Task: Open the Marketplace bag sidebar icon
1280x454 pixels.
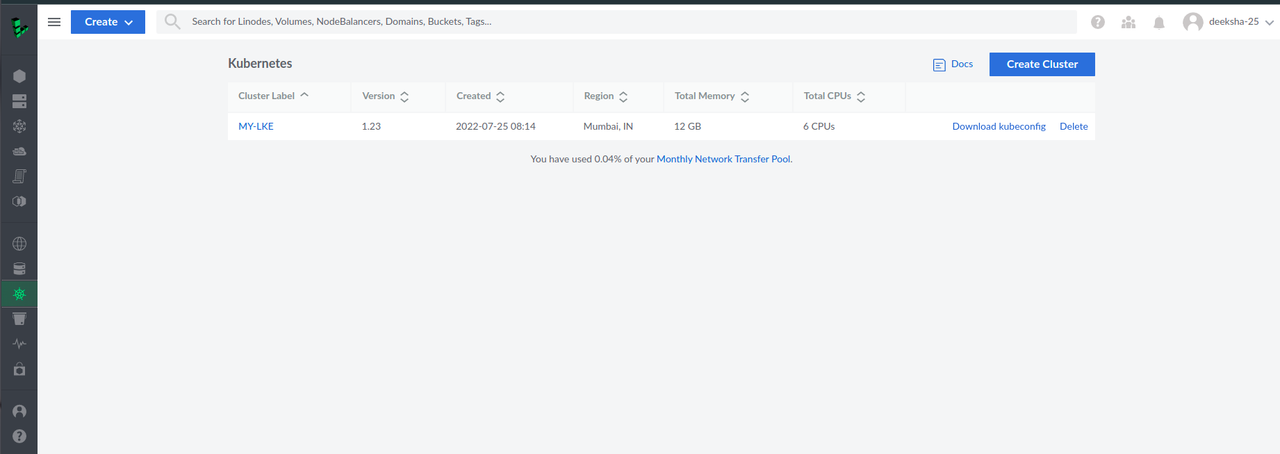Action: [19, 369]
